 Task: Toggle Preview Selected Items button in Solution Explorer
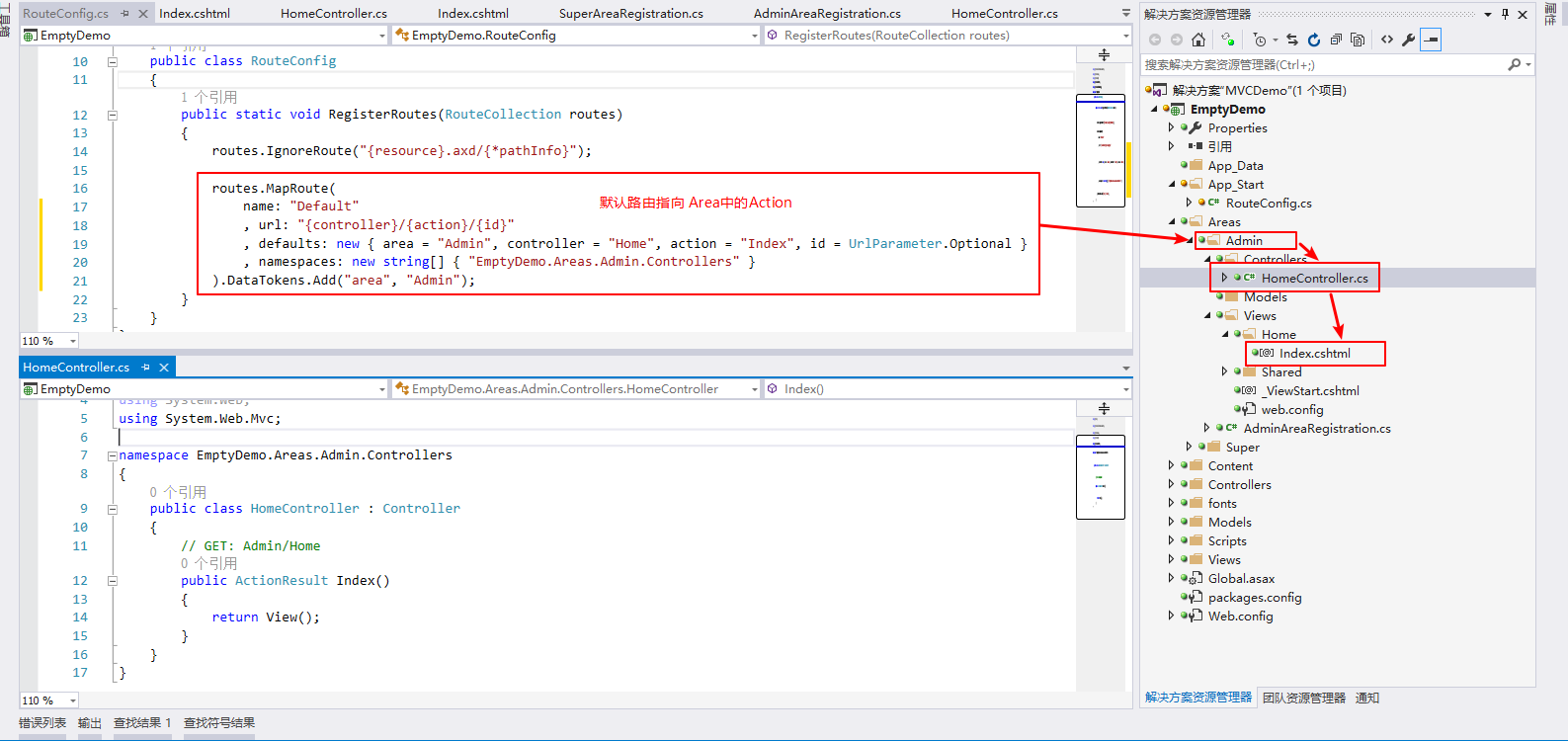click(x=1432, y=40)
